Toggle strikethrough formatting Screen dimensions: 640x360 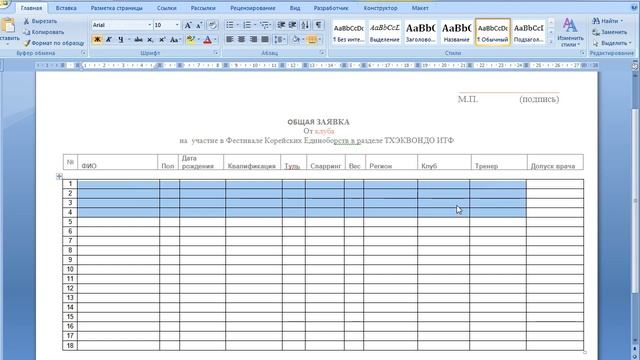tap(138, 40)
